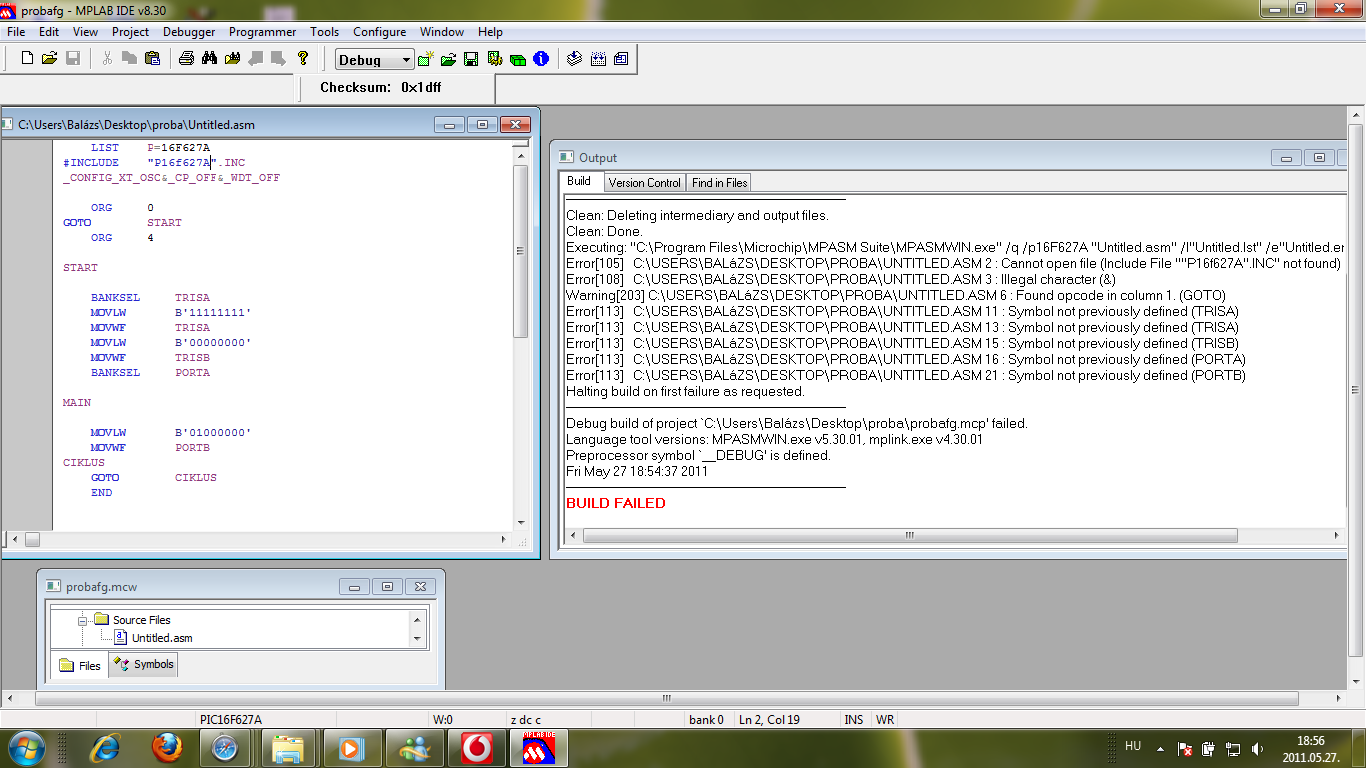1366x768 pixels.
Task: Click the yellow Help question mark icon
Action: [x=303, y=59]
